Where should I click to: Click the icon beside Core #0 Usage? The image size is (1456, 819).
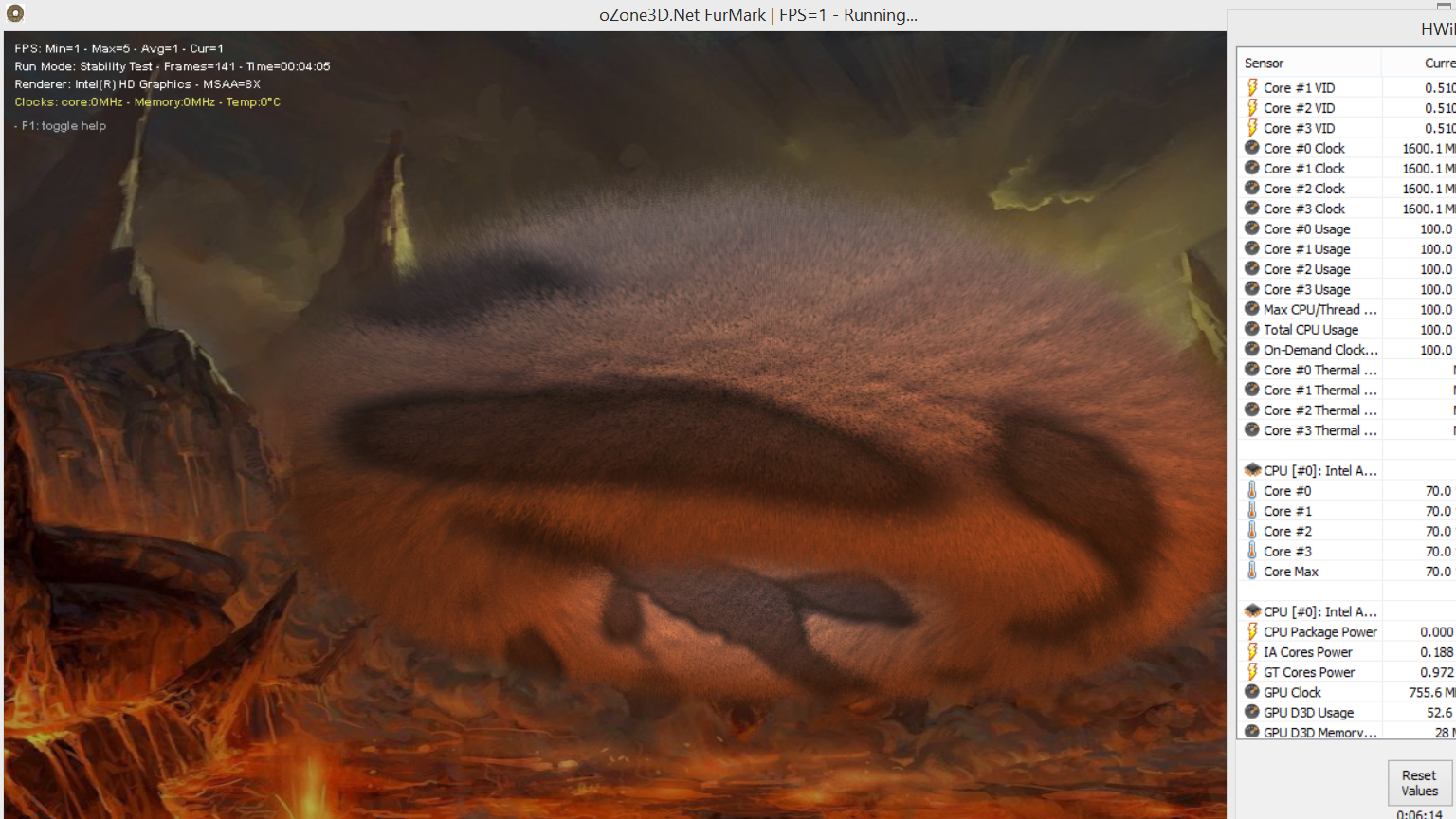(1252, 228)
